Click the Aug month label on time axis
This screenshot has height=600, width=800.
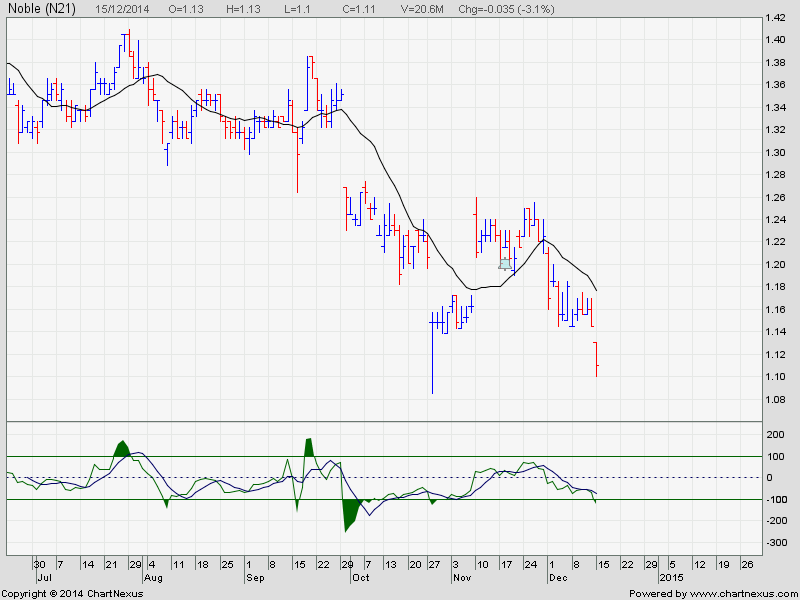[x=154, y=578]
